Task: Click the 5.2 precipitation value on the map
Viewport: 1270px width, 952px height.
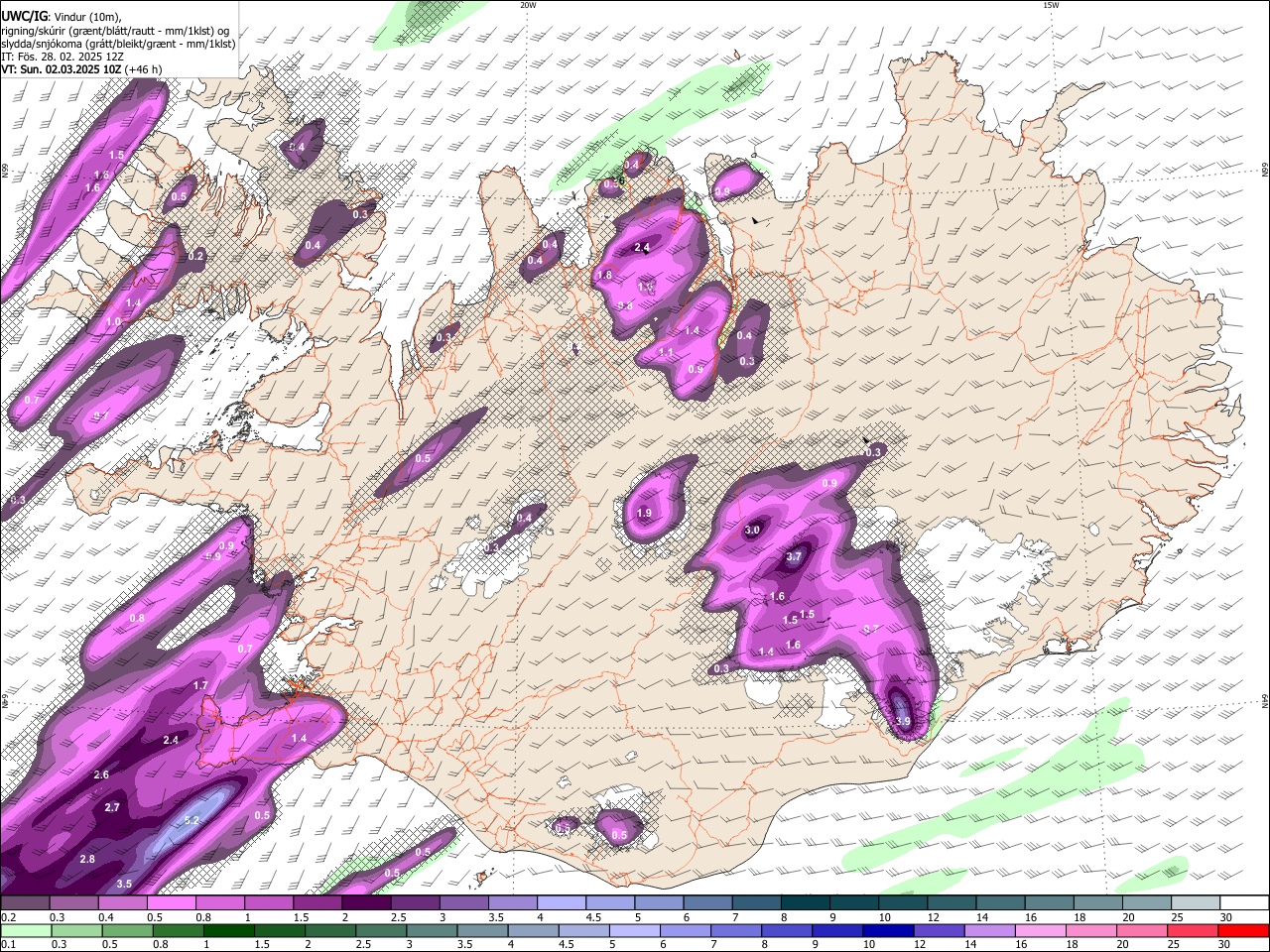Action: (x=192, y=821)
